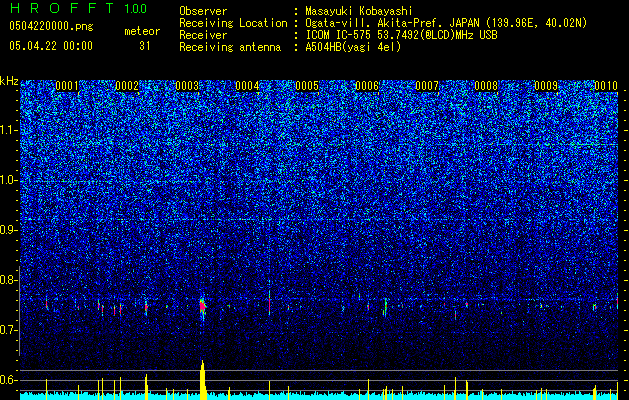Image resolution: width=629 pixels, height=400 pixels.
Task: Click the ICOM IC-575 receiver text
Action: click(x=401, y=35)
